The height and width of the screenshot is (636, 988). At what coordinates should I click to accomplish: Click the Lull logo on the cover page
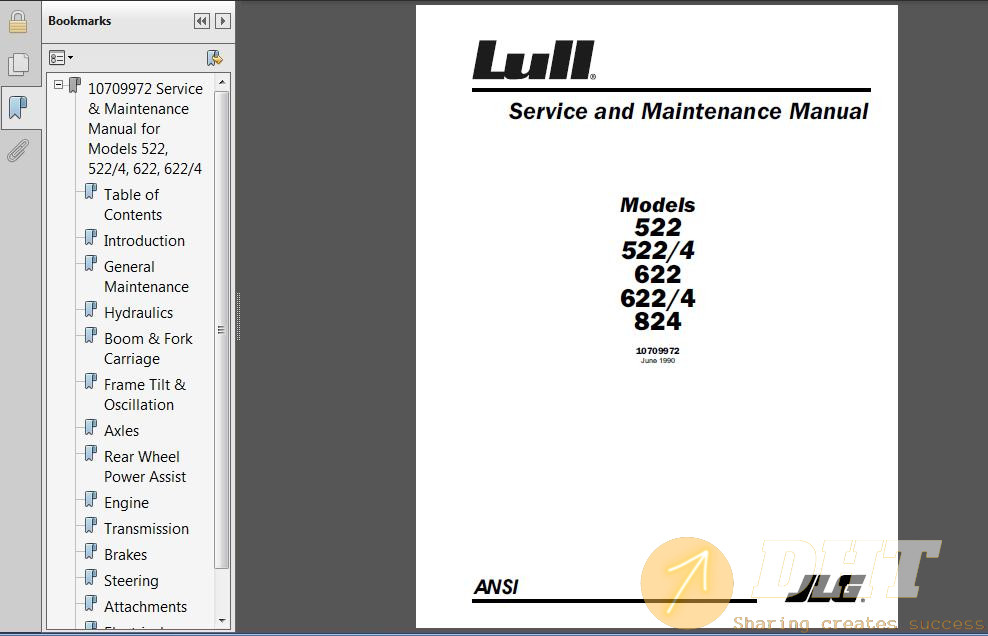534,61
